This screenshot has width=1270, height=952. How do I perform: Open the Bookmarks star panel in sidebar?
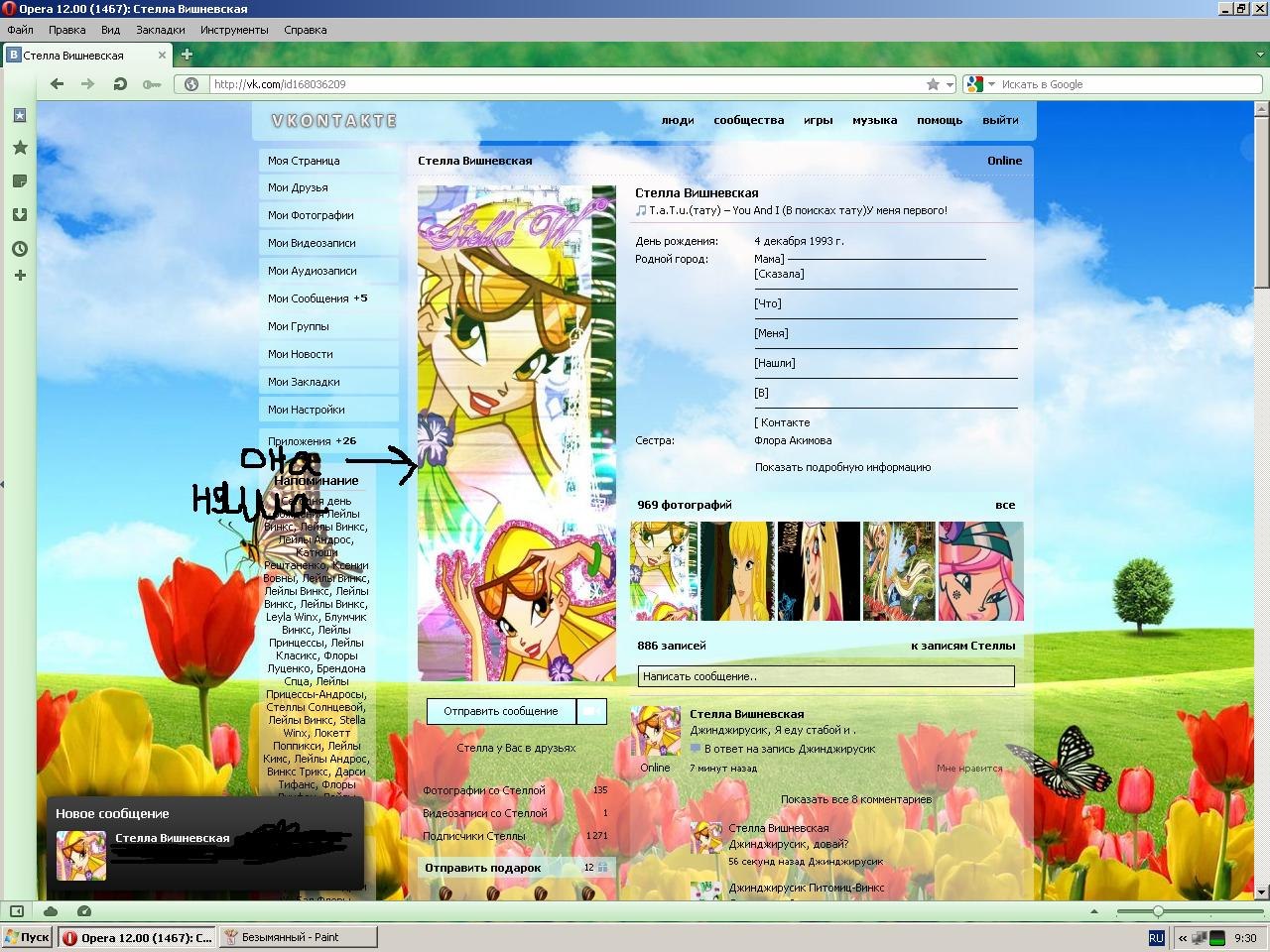point(19,148)
